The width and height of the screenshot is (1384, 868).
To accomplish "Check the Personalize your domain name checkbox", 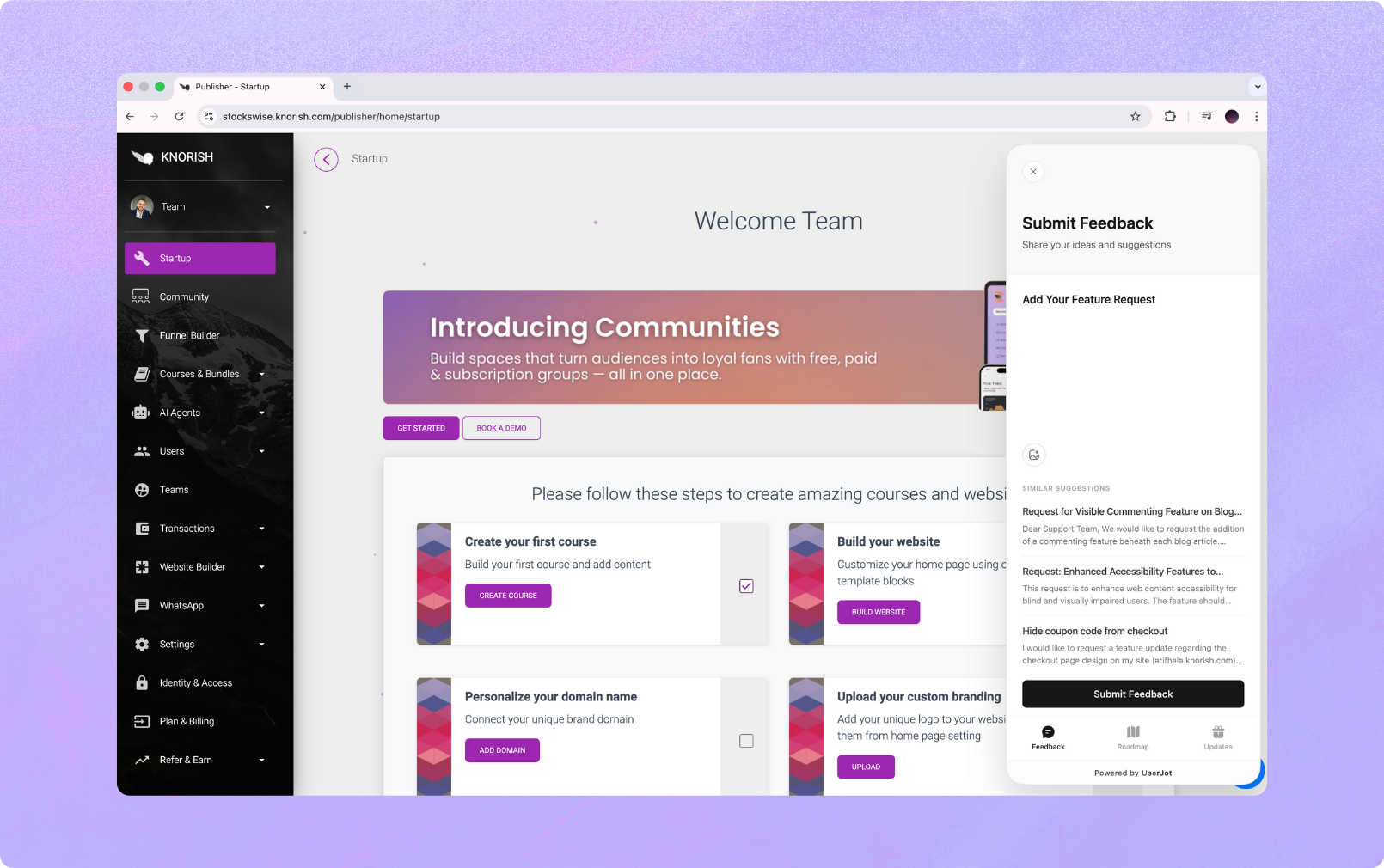I will tap(746, 741).
